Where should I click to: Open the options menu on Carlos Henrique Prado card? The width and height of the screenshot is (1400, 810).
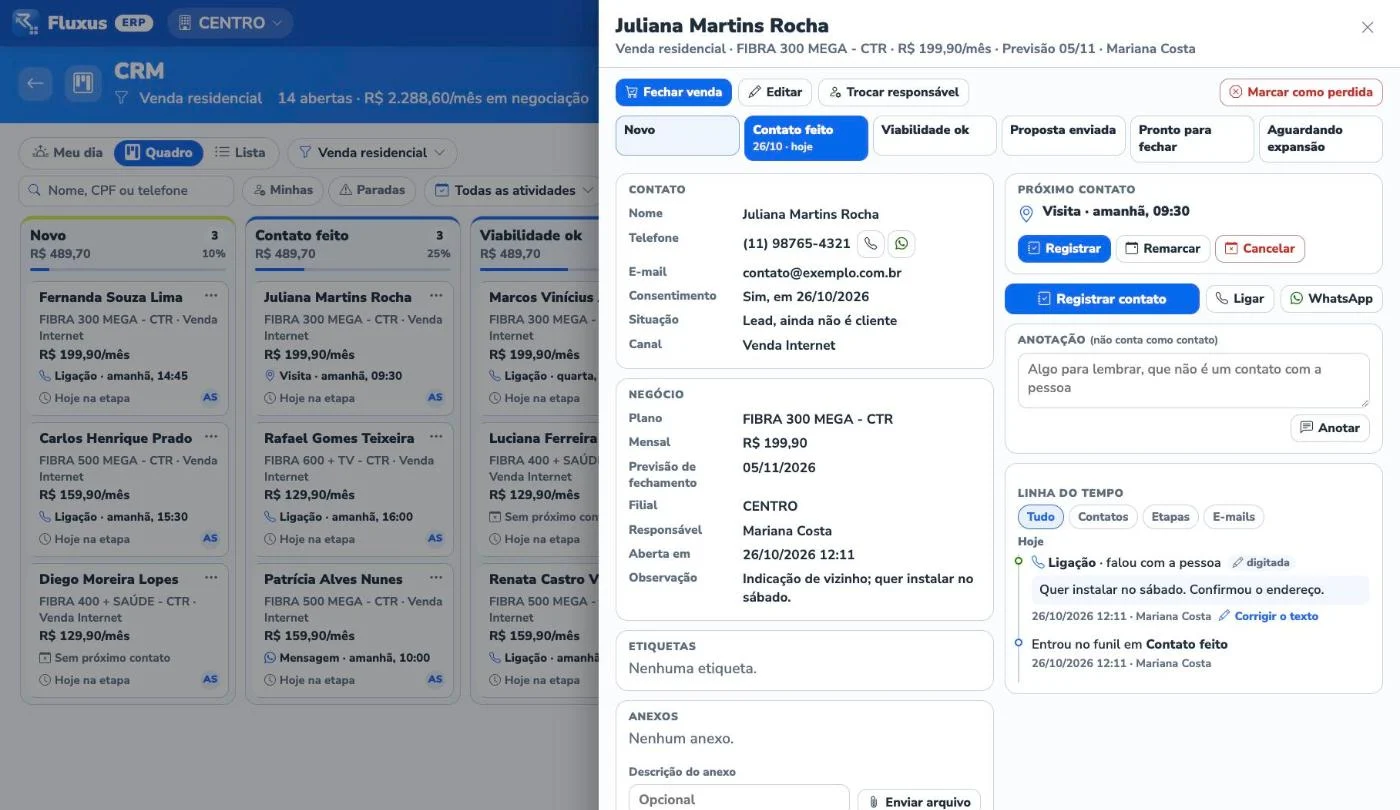tap(211, 437)
